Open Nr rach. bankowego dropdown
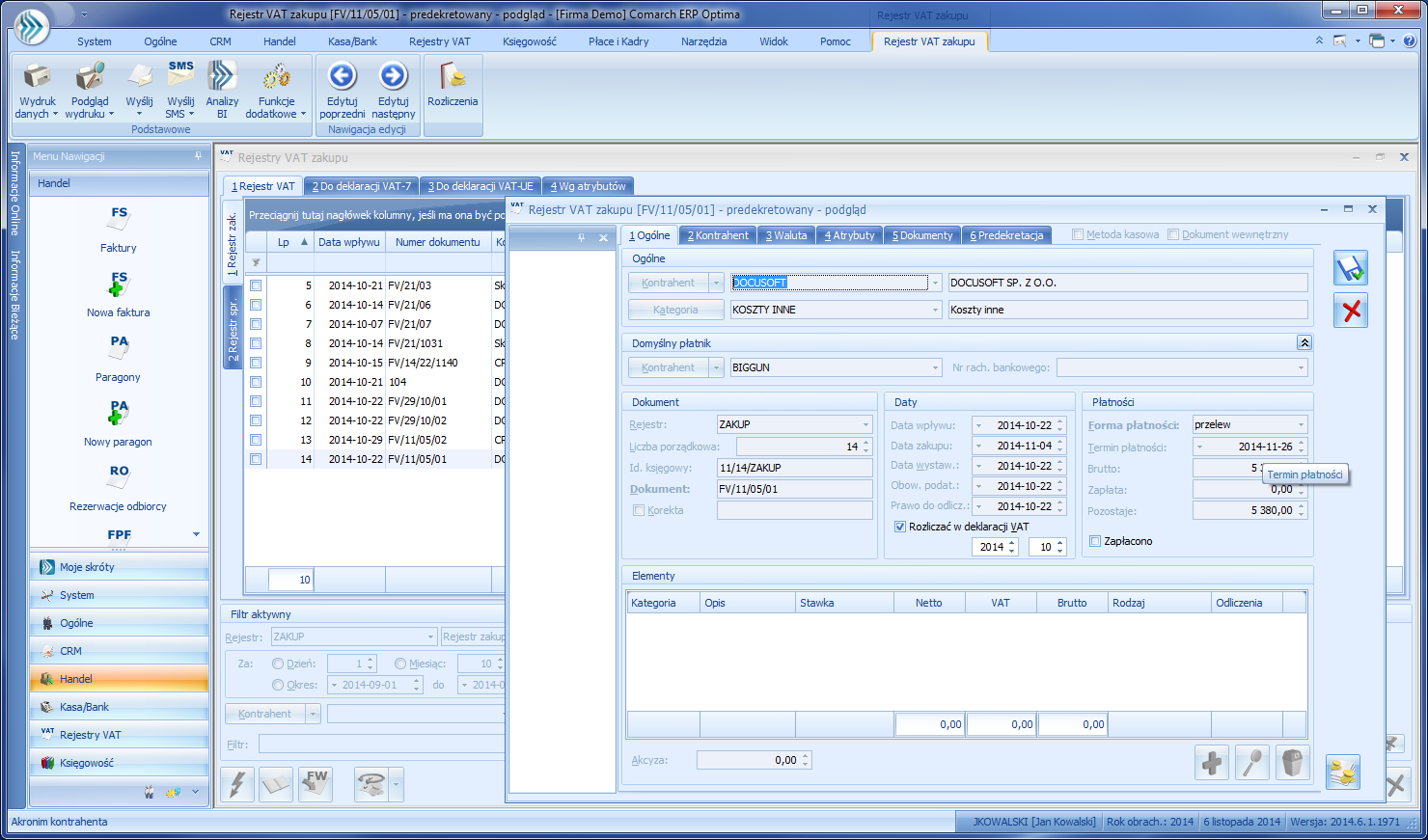The height and width of the screenshot is (840, 1428). point(1301,367)
